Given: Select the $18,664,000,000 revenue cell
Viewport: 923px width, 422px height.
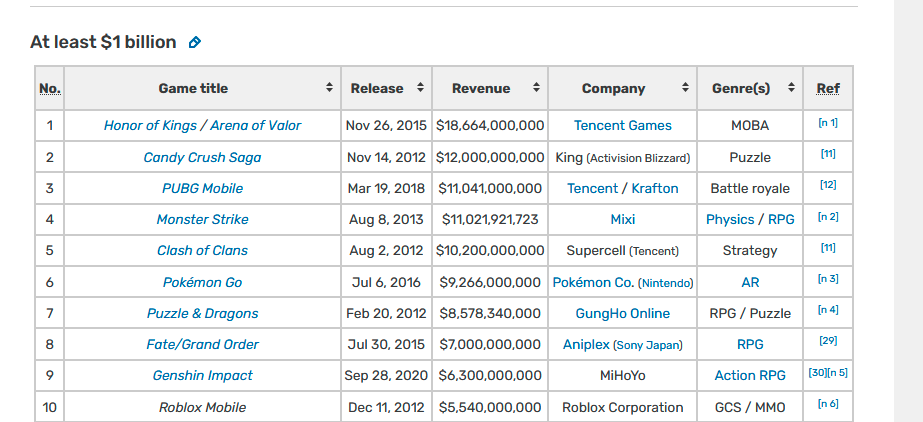Looking at the screenshot, I should point(490,125).
